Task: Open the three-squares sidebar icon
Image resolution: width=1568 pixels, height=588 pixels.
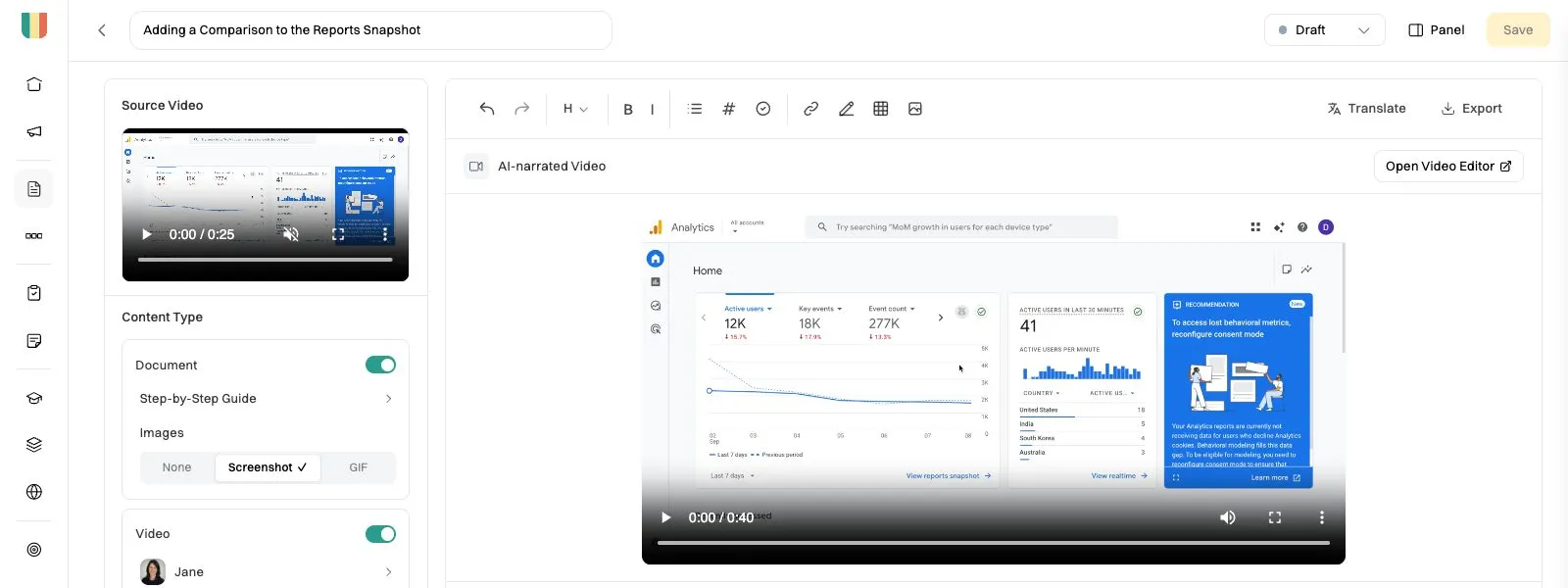Action: 34,236
